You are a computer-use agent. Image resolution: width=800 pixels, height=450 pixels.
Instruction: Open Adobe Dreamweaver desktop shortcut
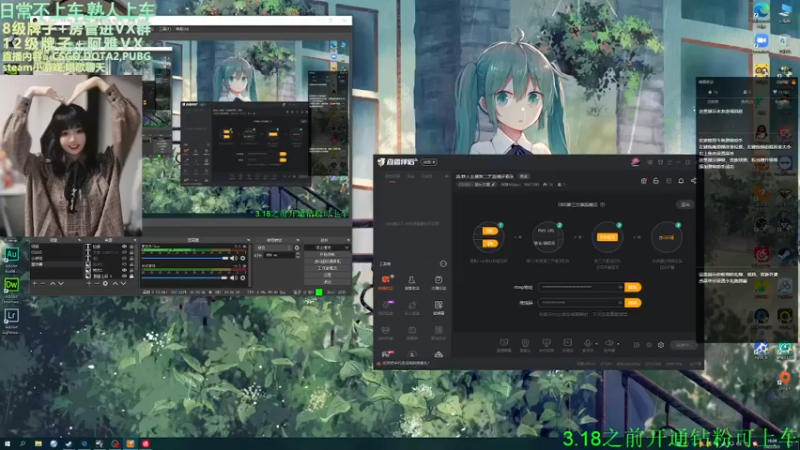coord(11,288)
